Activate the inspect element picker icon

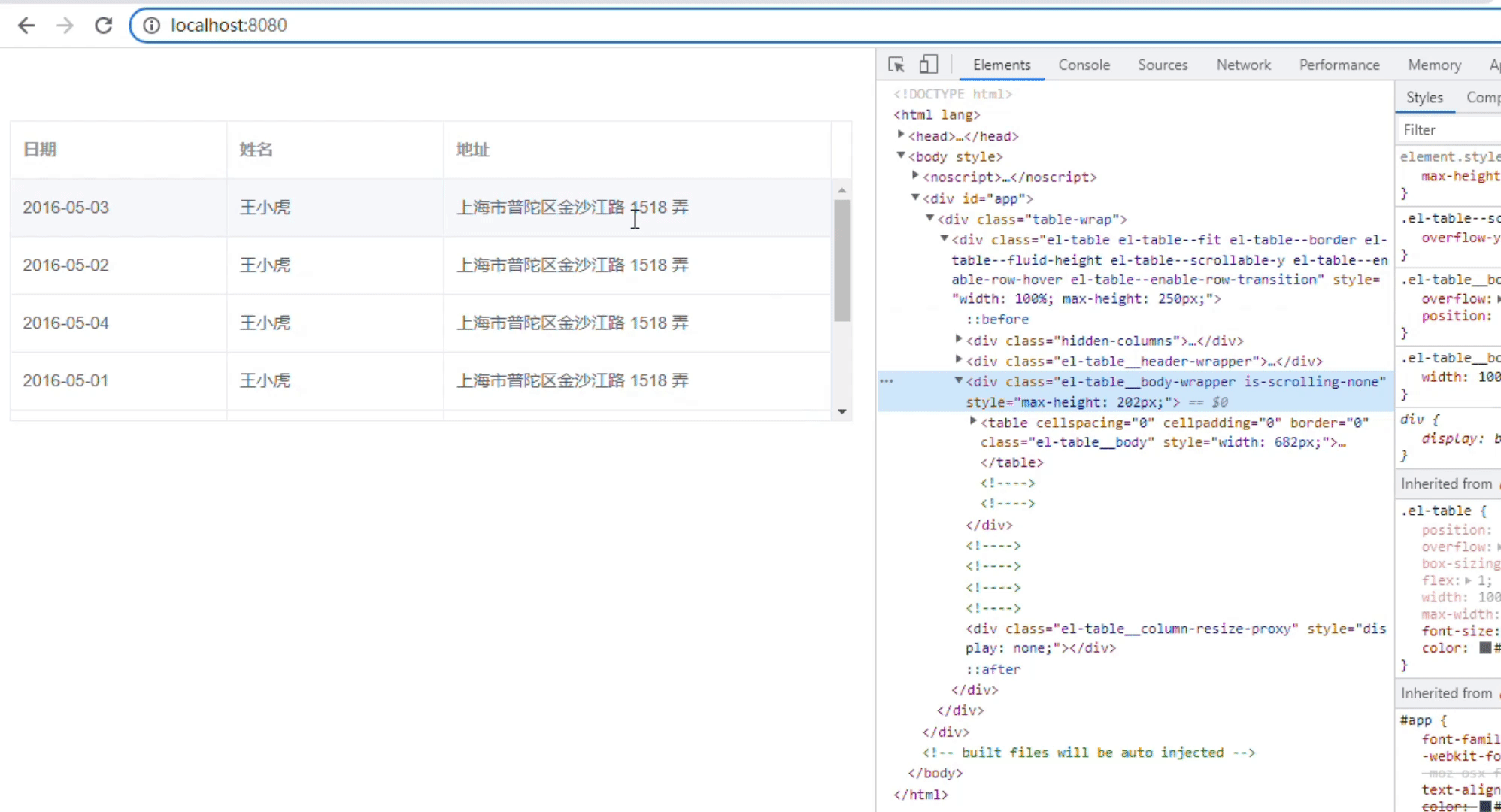coord(896,65)
